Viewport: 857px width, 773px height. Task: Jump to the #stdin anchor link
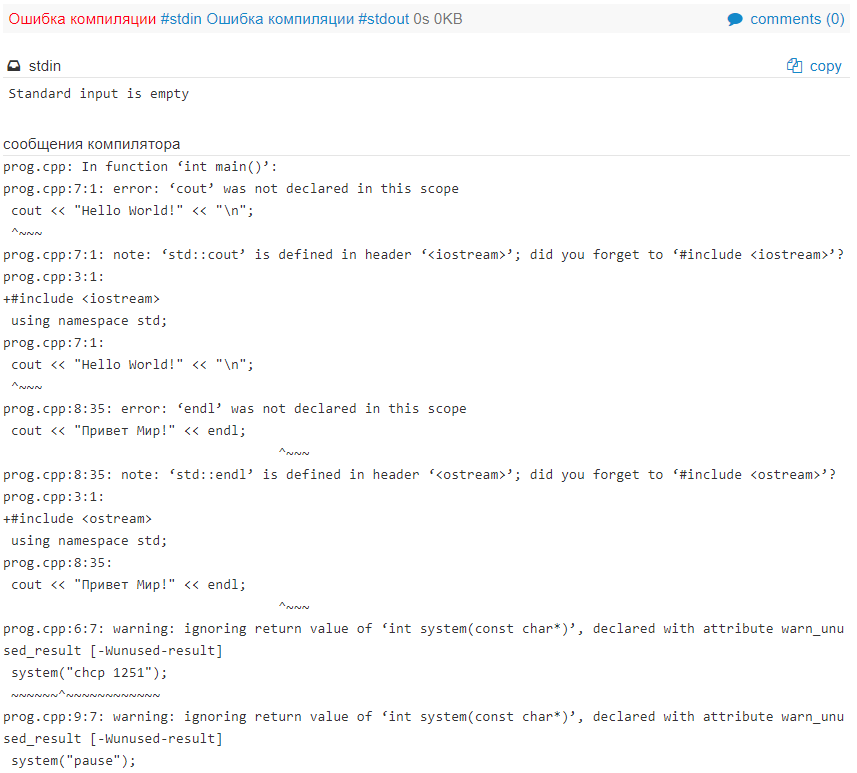tap(181, 19)
